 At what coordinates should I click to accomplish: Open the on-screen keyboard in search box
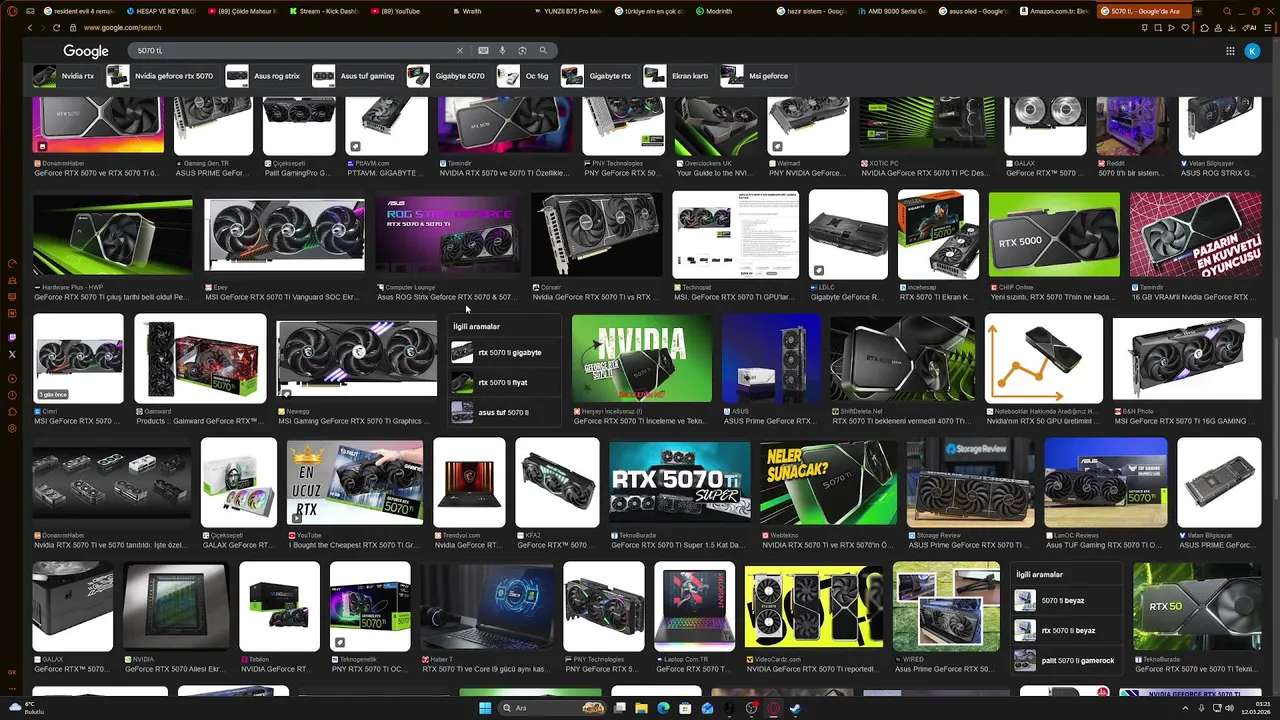click(x=484, y=50)
